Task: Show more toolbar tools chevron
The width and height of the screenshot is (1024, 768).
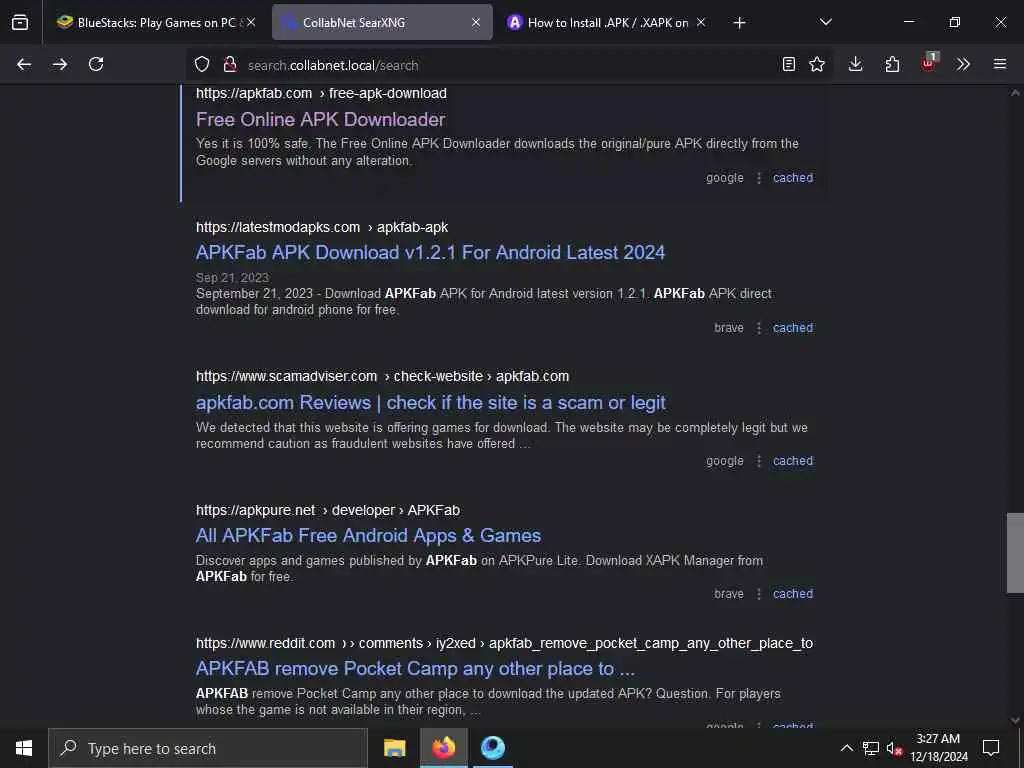Action: (x=963, y=64)
